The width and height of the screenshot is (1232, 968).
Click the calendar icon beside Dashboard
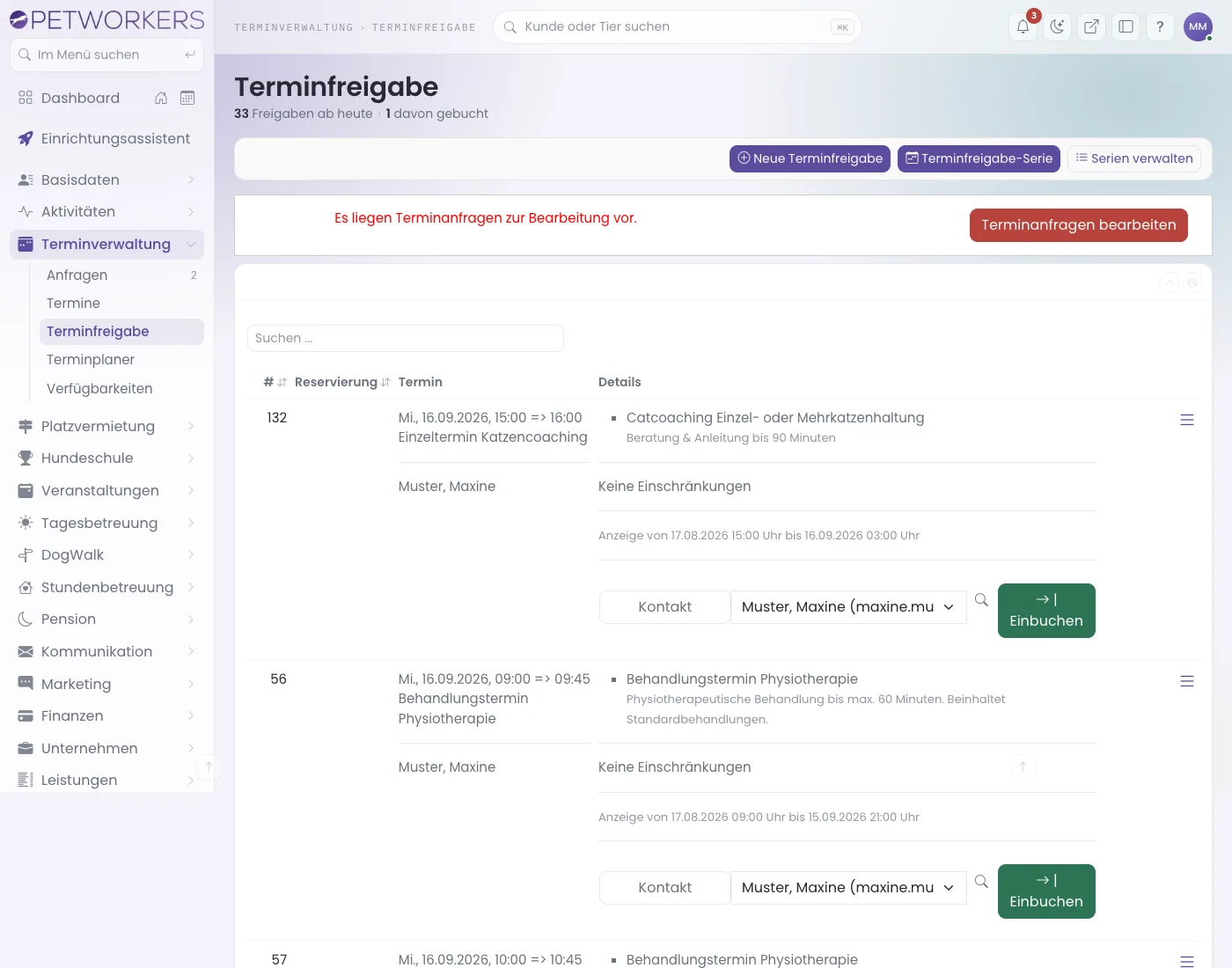pos(187,98)
